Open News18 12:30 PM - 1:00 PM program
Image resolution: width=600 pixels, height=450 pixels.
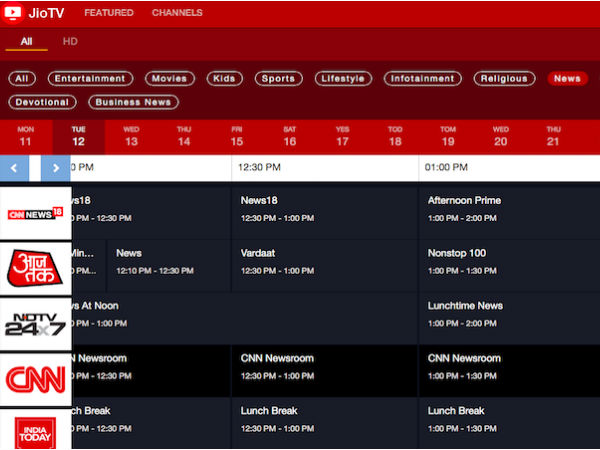coord(325,213)
